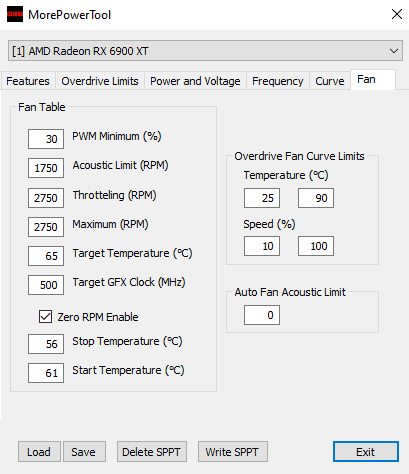Image resolution: width=409 pixels, height=474 pixels.
Task: Expand the AMD Radeon RX 6900 XT dropdown
Action: tap(205, 51)
